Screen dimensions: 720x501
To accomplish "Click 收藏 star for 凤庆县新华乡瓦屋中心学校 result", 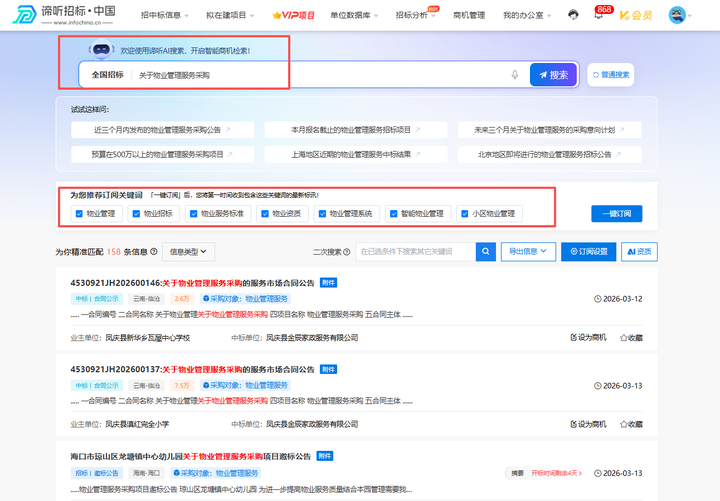I will (x=631, y=338).
